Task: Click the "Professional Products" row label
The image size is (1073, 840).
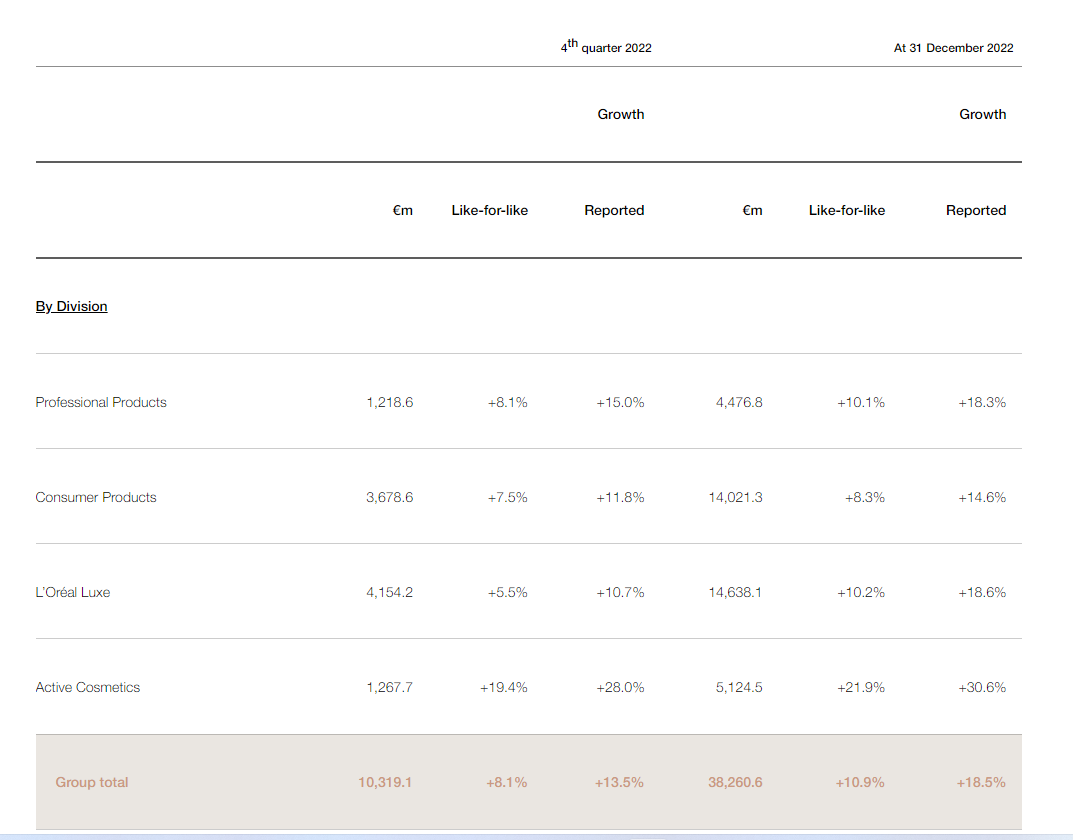Action: [101, 402]
